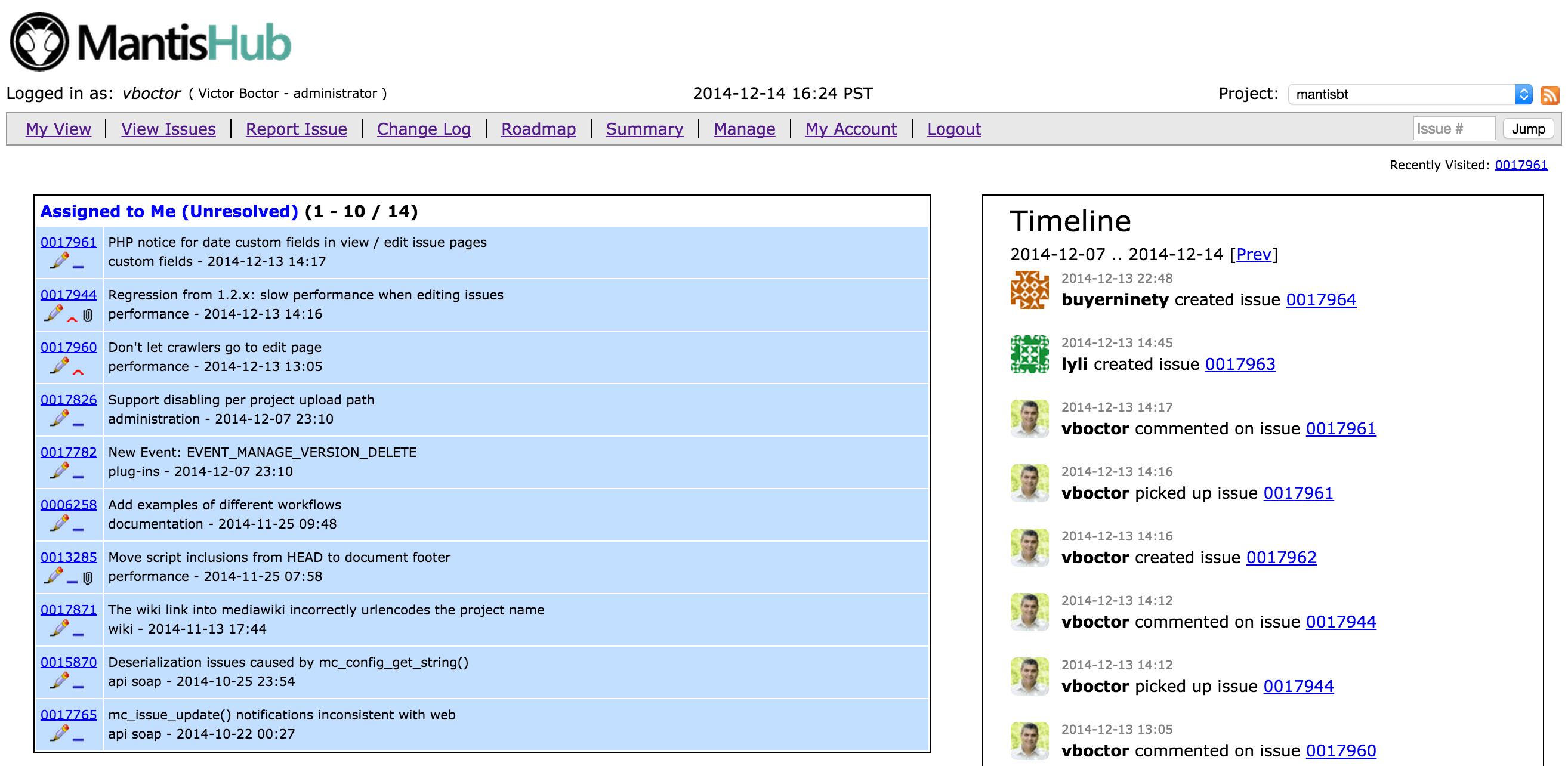This screenshot has height=766, width=1568.
Task: Click the 'Regression from 1.2.x: slow performance' summary text
Action: tap(305, 295)
